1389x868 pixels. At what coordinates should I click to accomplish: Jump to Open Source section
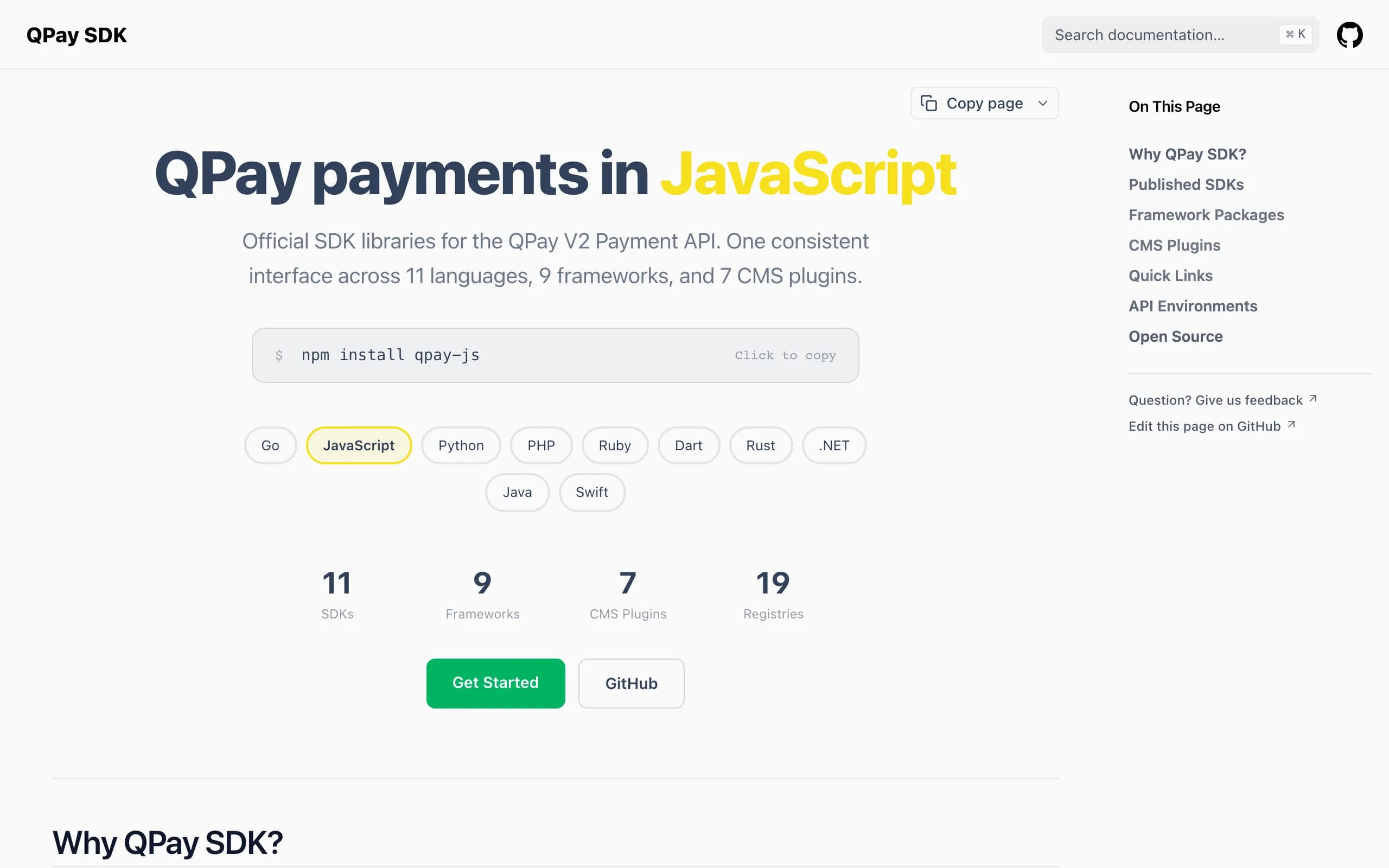coord(1175,336)
